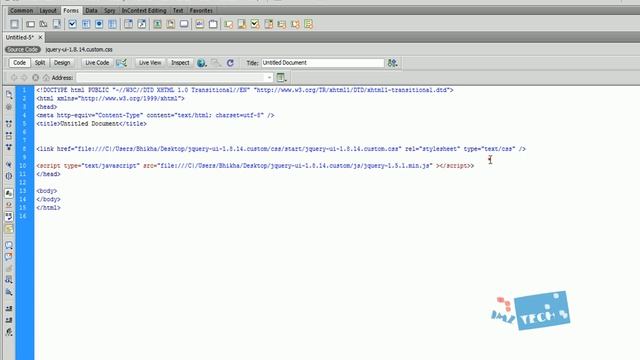Screen dimensions: 640x360
Task: Insert a Checkbox form element
Action: (72, 24)
